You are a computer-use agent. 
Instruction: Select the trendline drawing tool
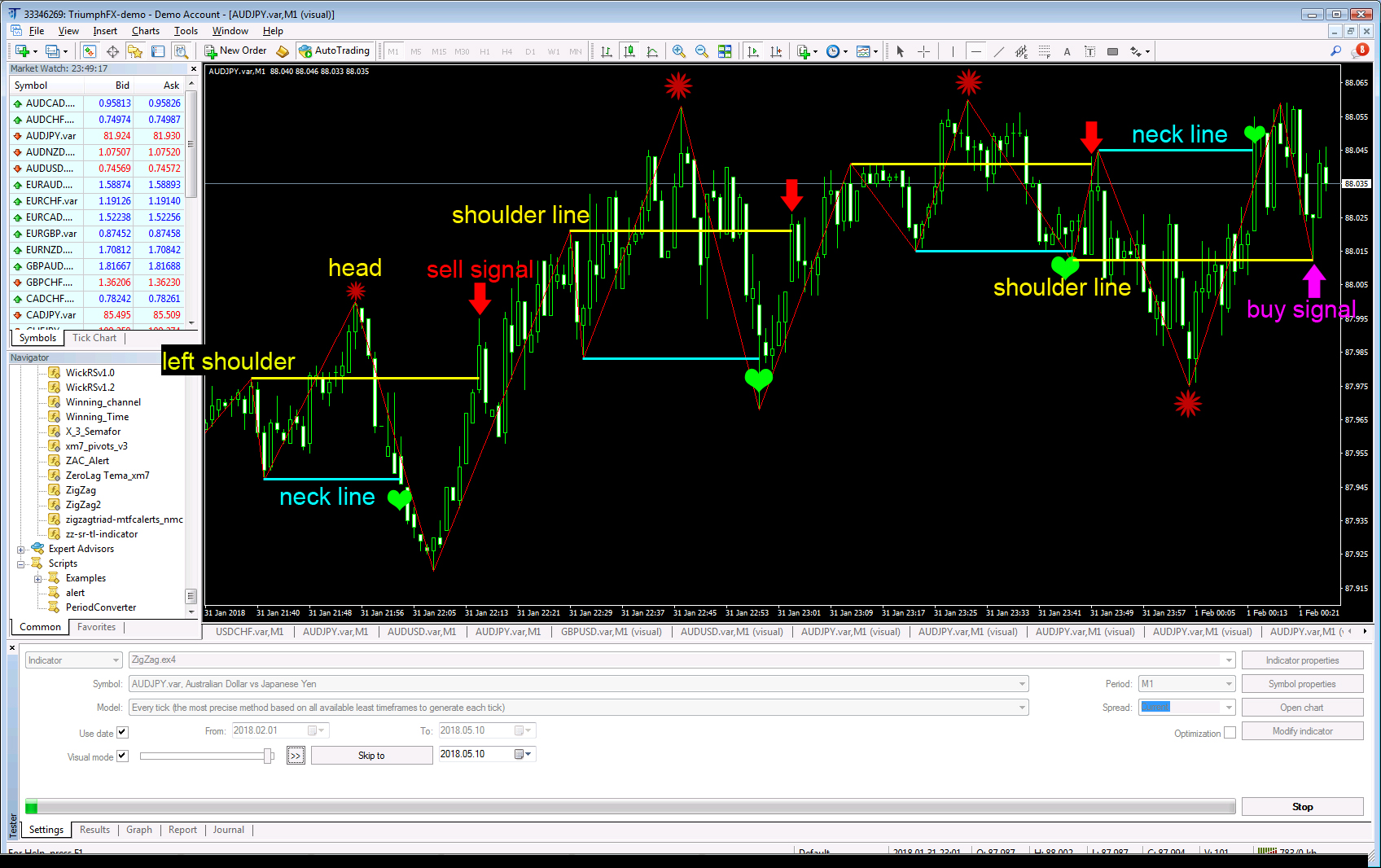(999, 50)
